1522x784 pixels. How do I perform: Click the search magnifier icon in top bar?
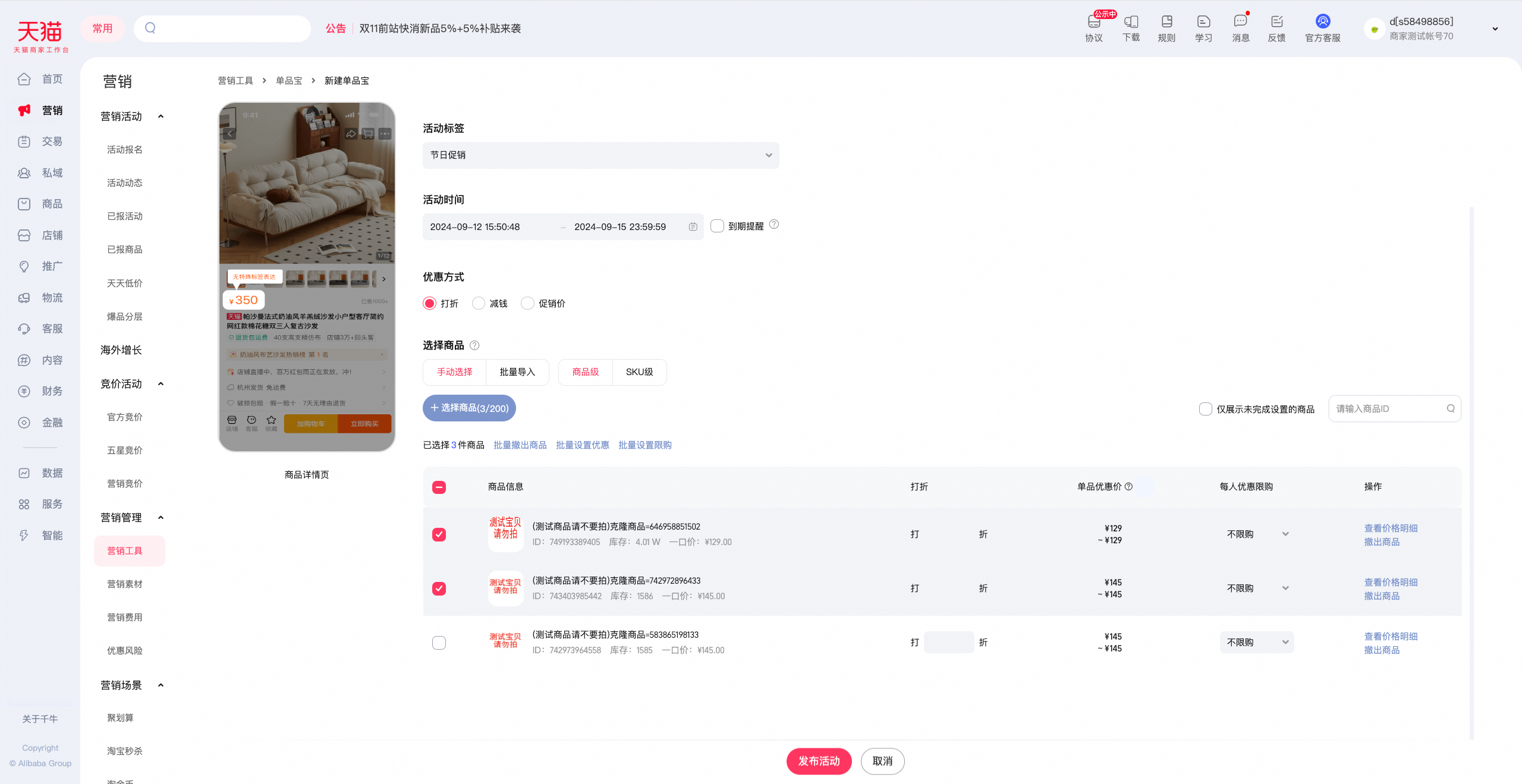[x=150, y=28]
